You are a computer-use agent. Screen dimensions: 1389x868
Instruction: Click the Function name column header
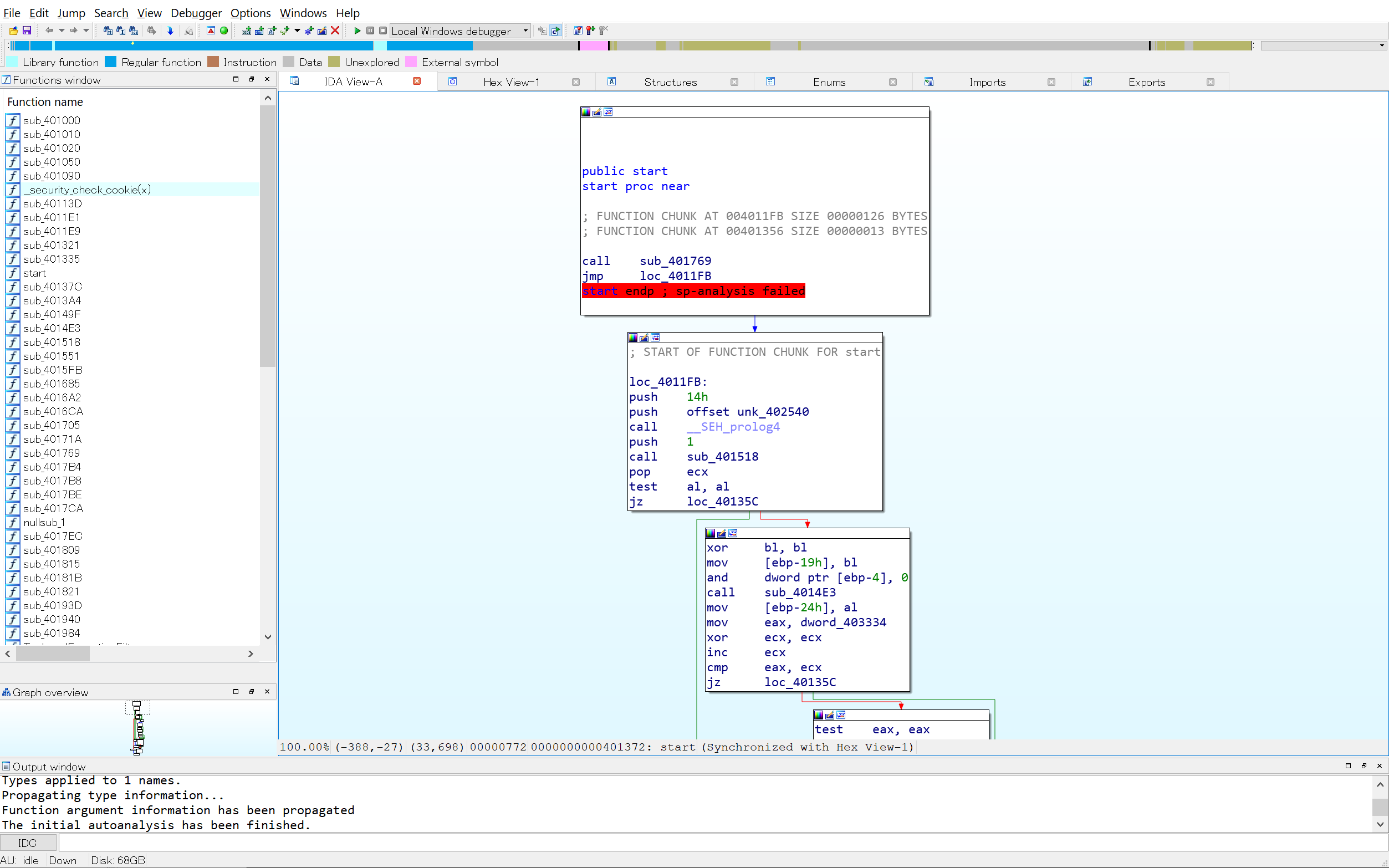click(x=45, y=101)
